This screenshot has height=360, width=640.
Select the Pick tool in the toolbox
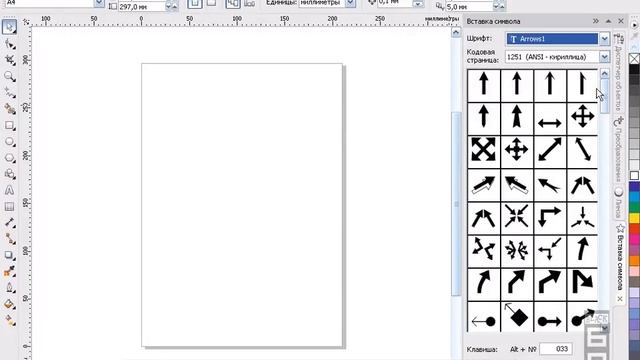click(x=9, y=27)
